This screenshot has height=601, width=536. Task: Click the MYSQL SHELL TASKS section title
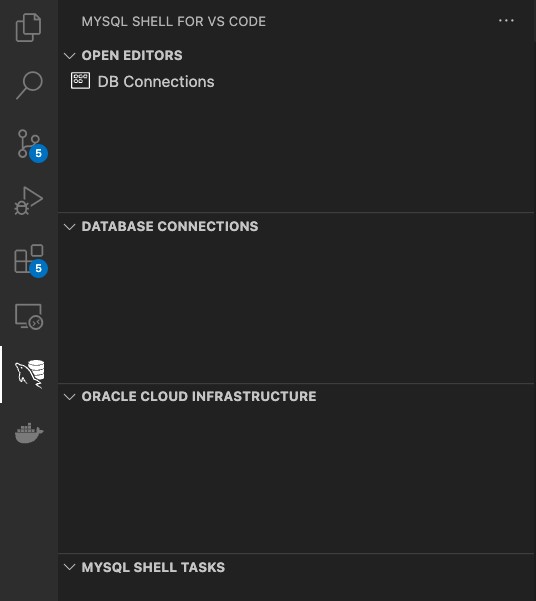click(153, 567)
